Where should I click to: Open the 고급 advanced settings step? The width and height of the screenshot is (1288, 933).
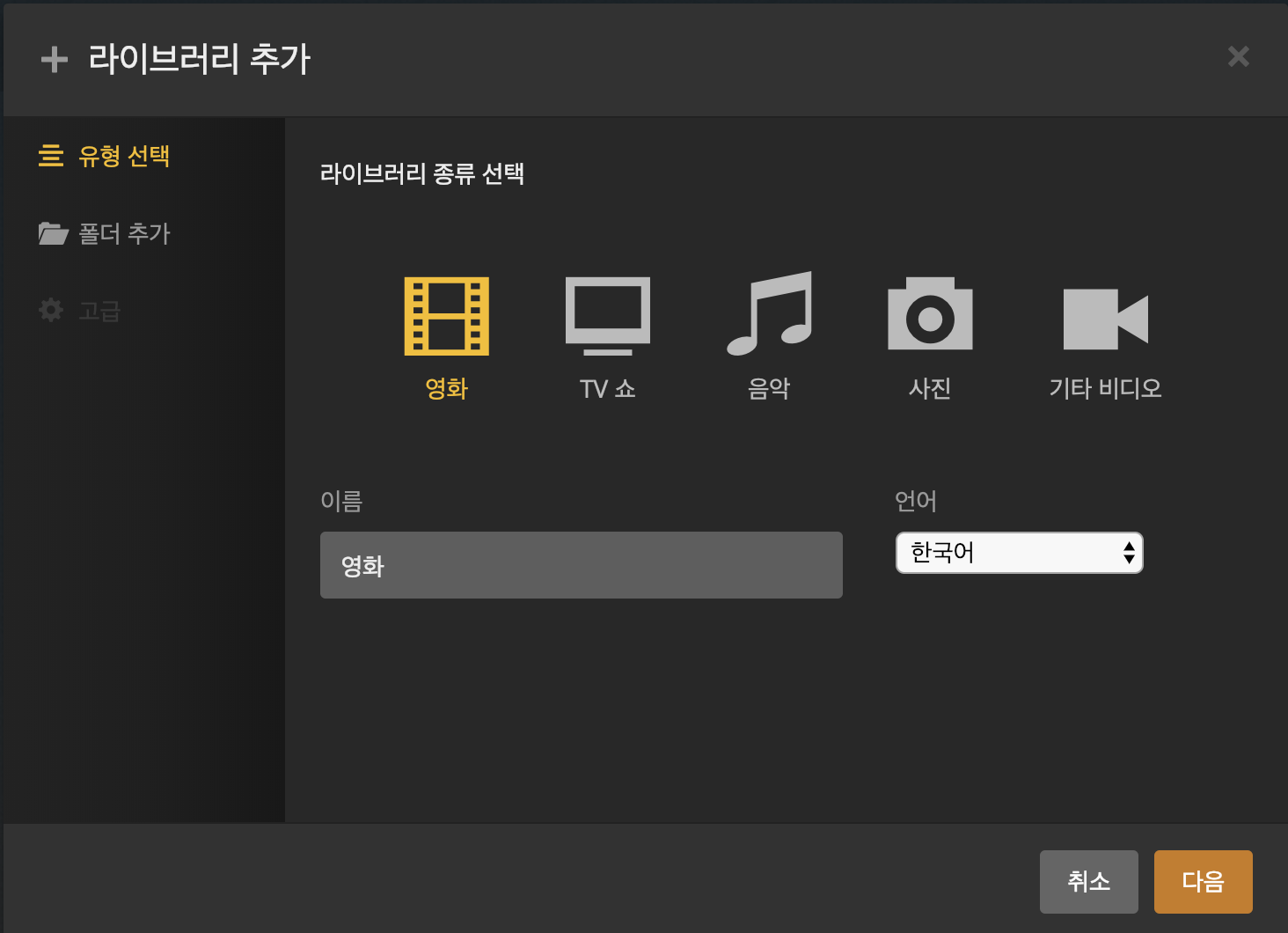79,311
